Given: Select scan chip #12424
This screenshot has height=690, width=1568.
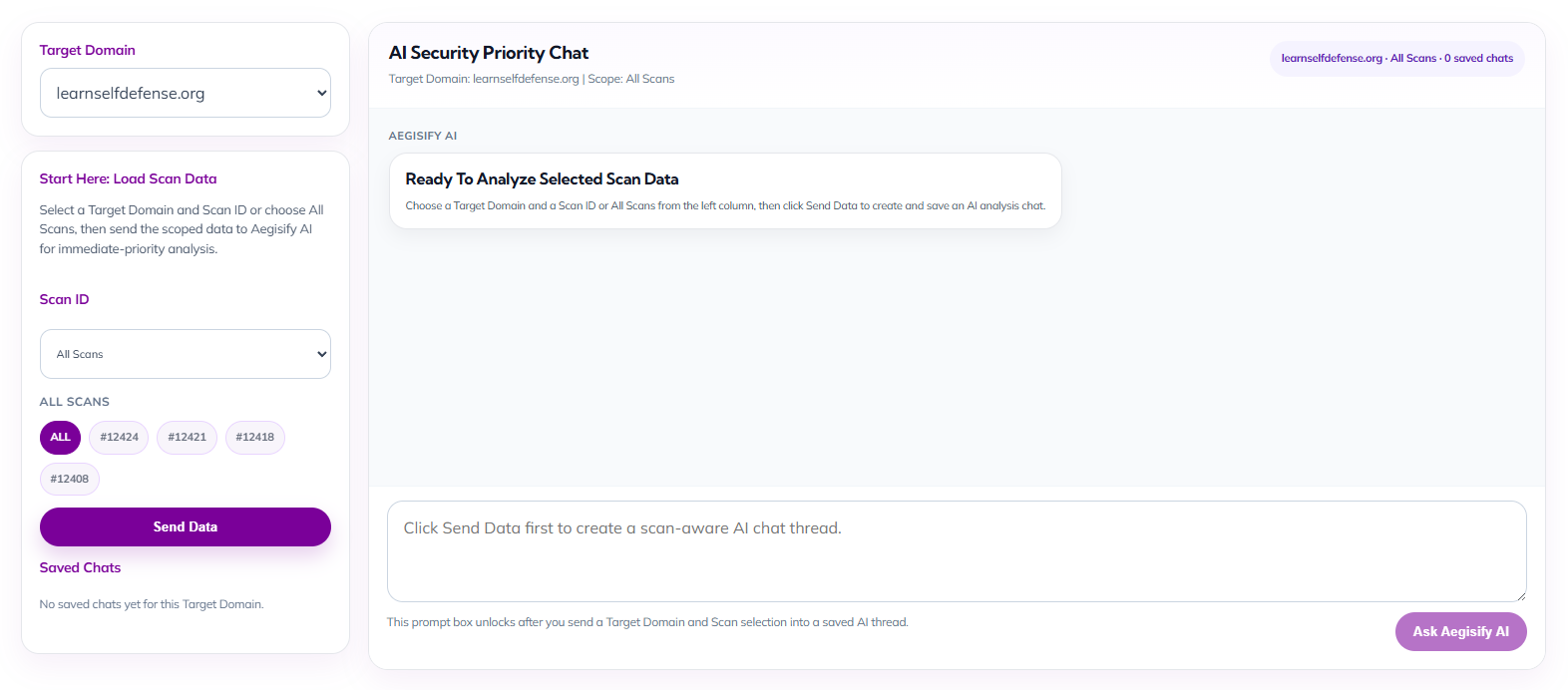Looking at the screenshot, I should pos(119,437).
